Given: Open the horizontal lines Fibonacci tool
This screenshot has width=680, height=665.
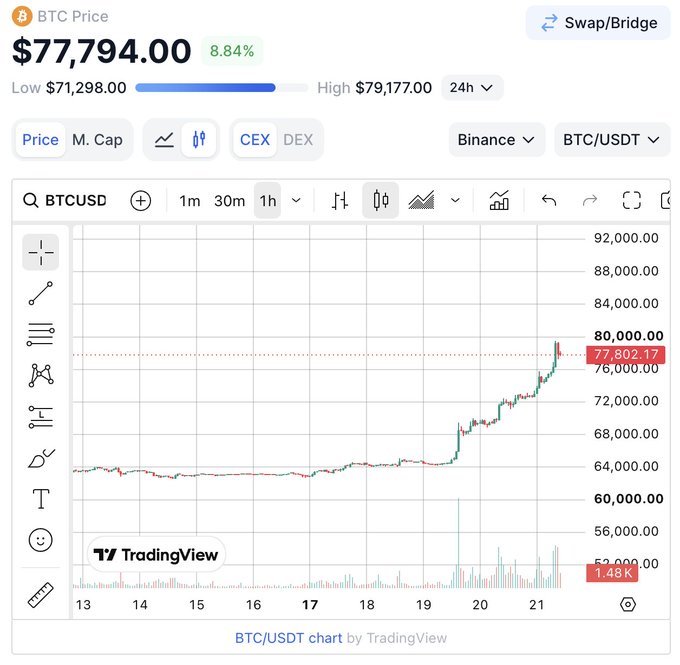Looking at the screenshot, I should click(41, 334).
